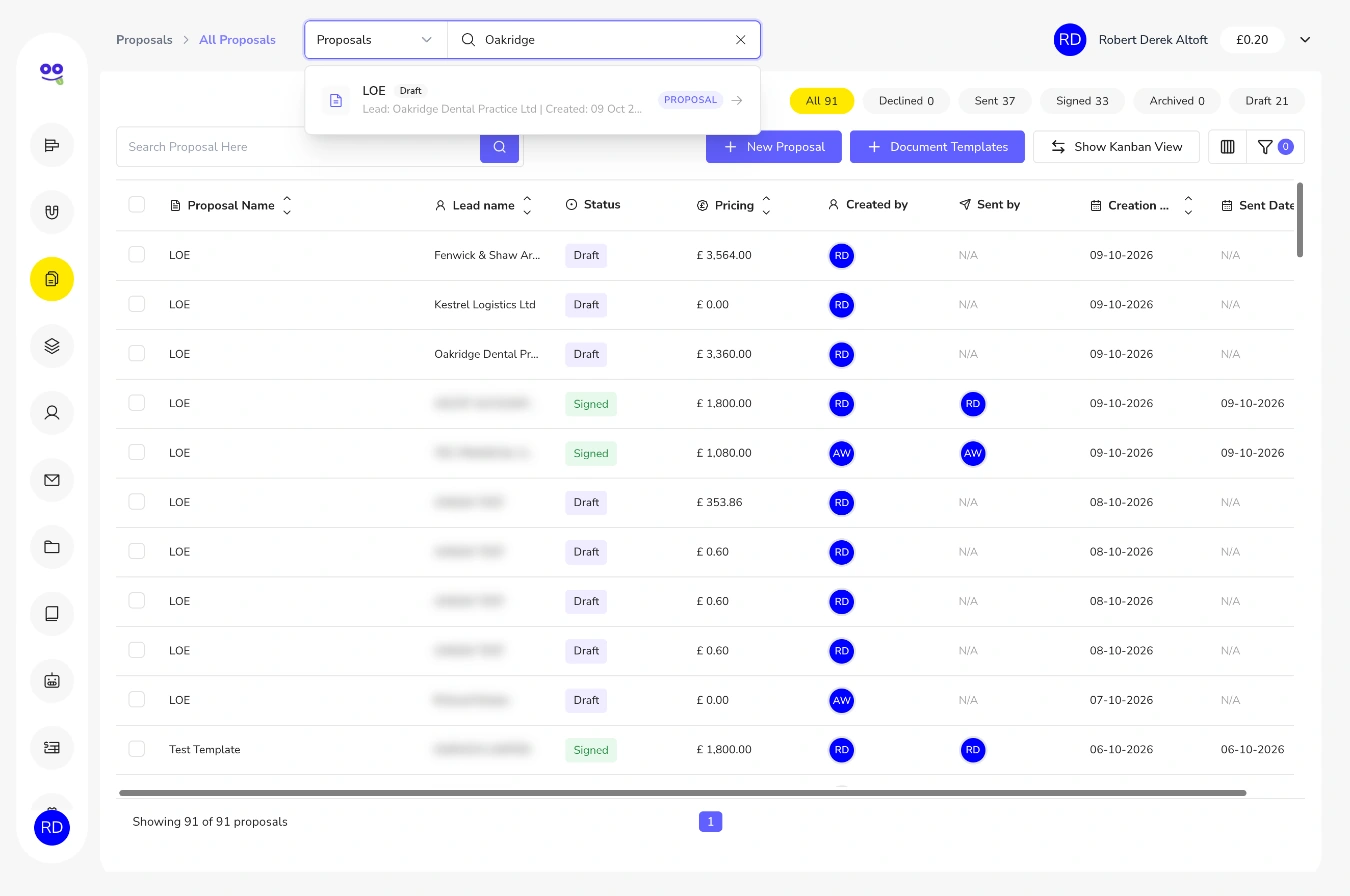Click the New Proposal button

(x=774, y=147)
